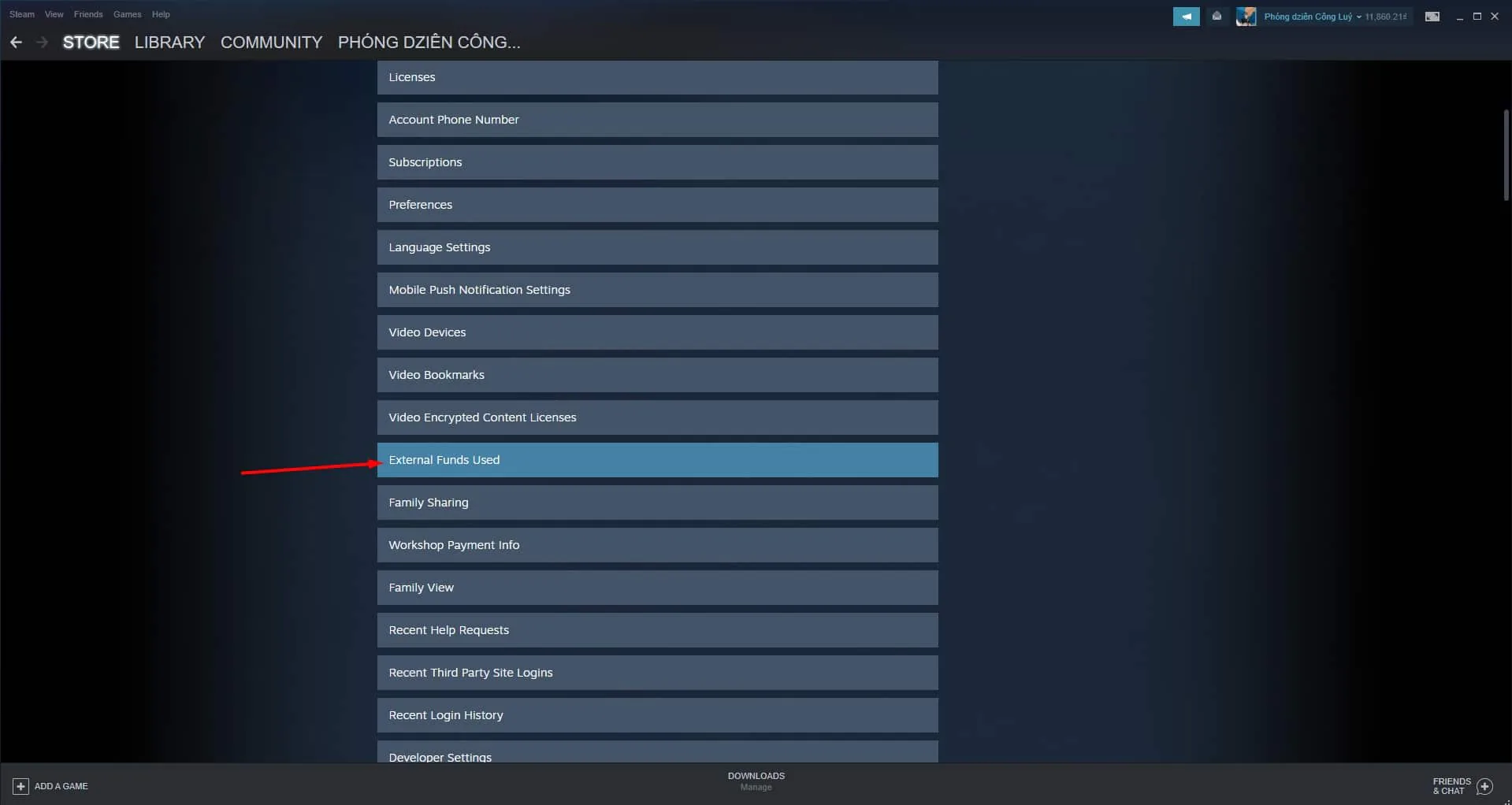Open Language Settings
The image size is (1512, 805).
pyautogui.click(x=657, y=247)
